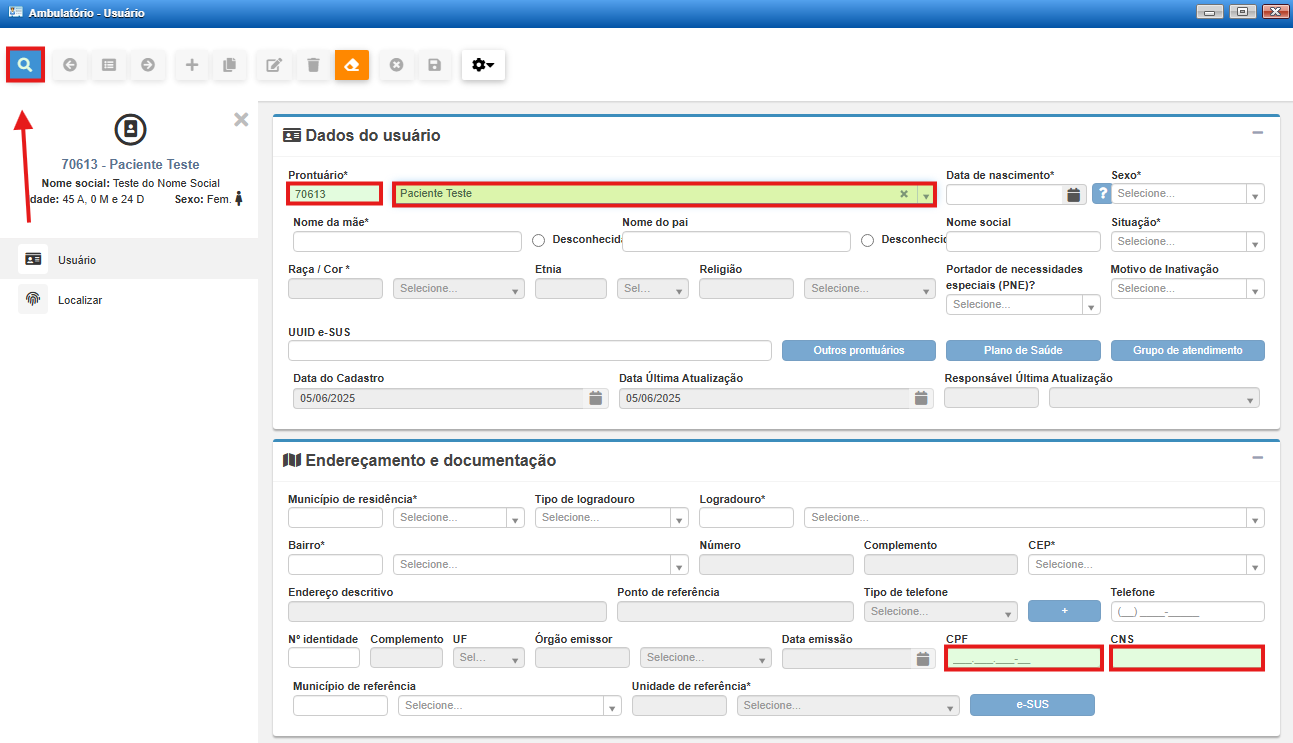The width and height of the screenshot is (1293, 743).
Task: Click the CPF input field
Action: pos(1024,658)
